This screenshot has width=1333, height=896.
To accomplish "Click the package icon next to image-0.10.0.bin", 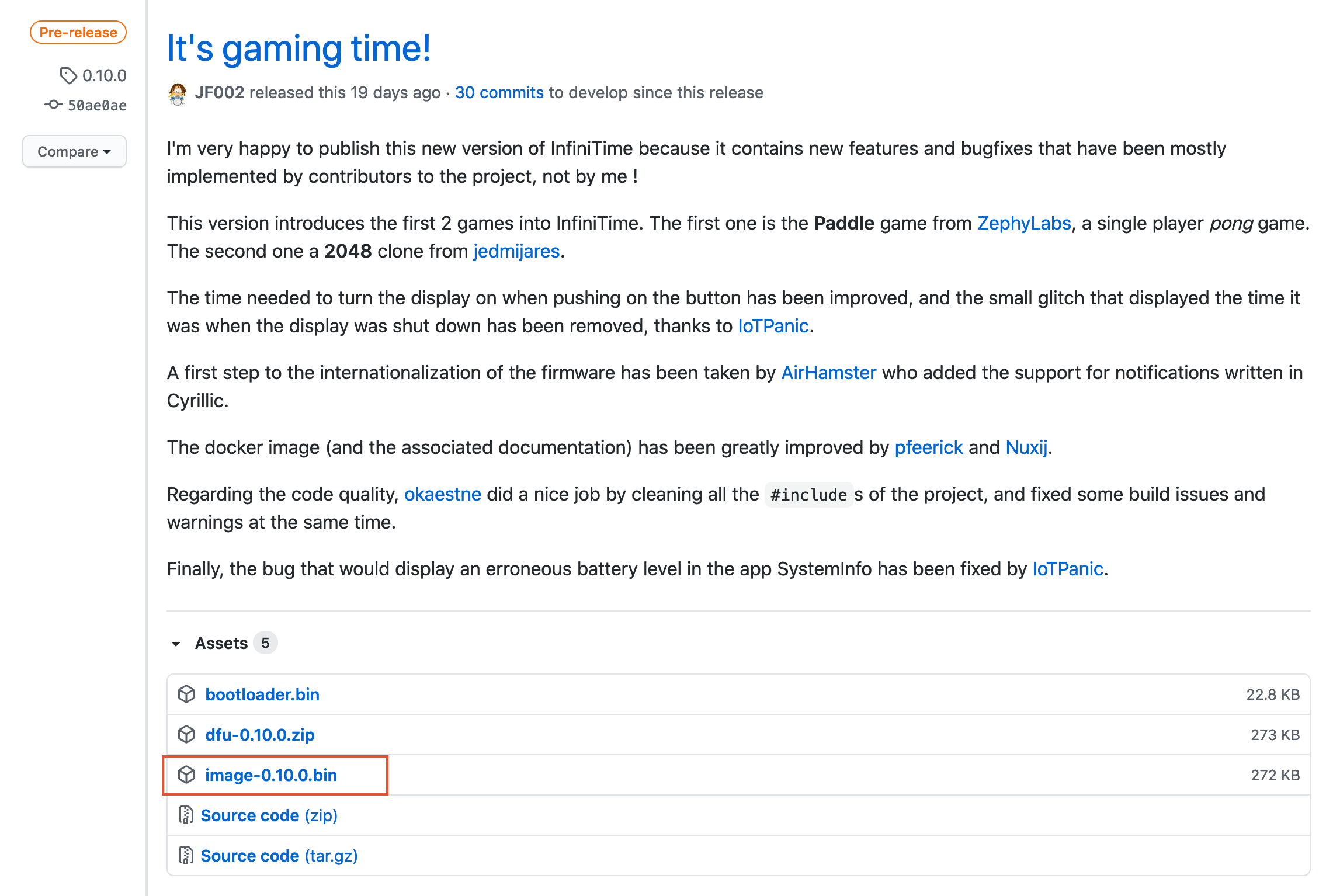I will (186, 775).
